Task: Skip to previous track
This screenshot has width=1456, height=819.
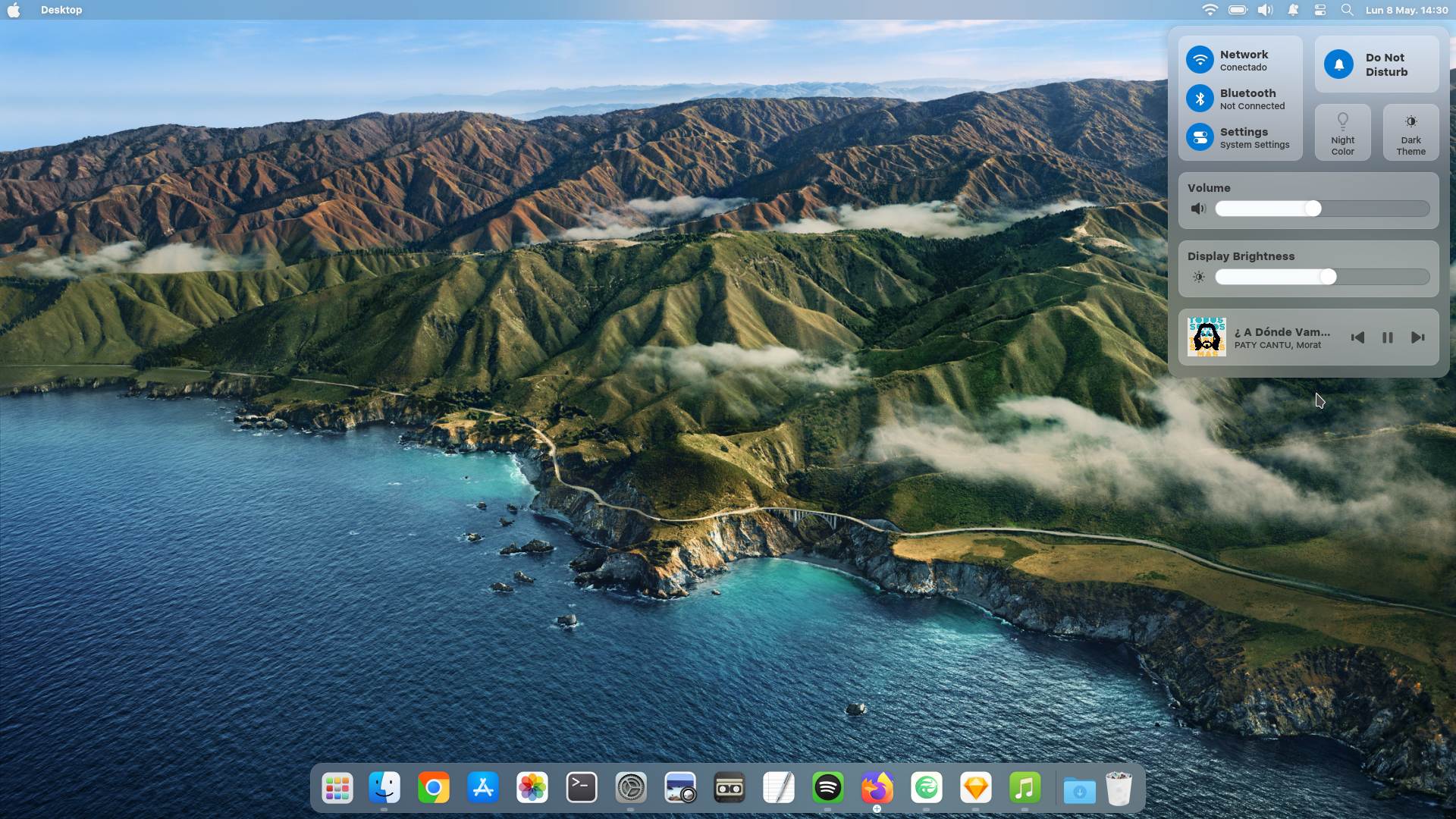Action: pyautogui.click(x=1357, y=337)
